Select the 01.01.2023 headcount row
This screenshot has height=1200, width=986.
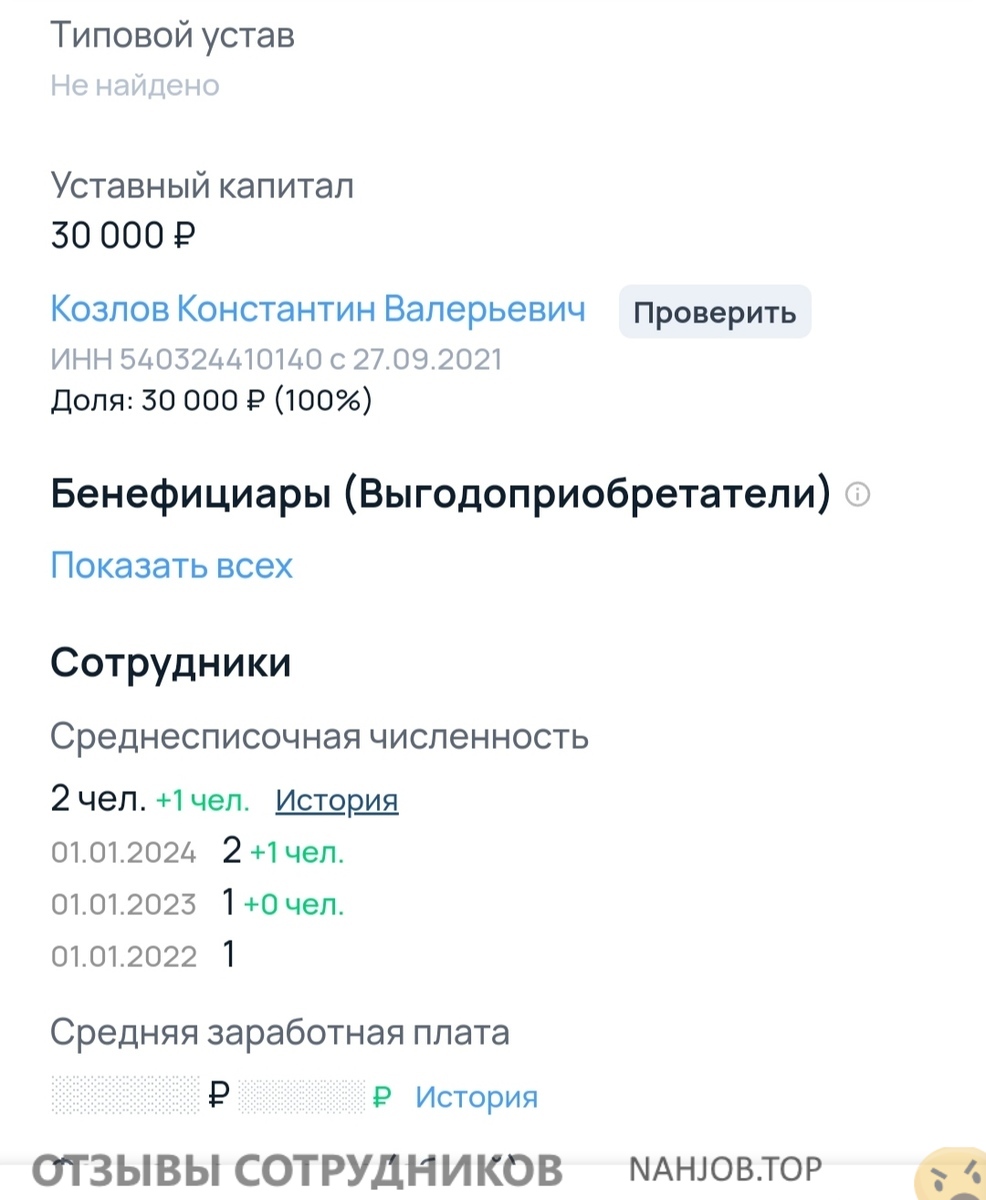(x=198, y=904)
